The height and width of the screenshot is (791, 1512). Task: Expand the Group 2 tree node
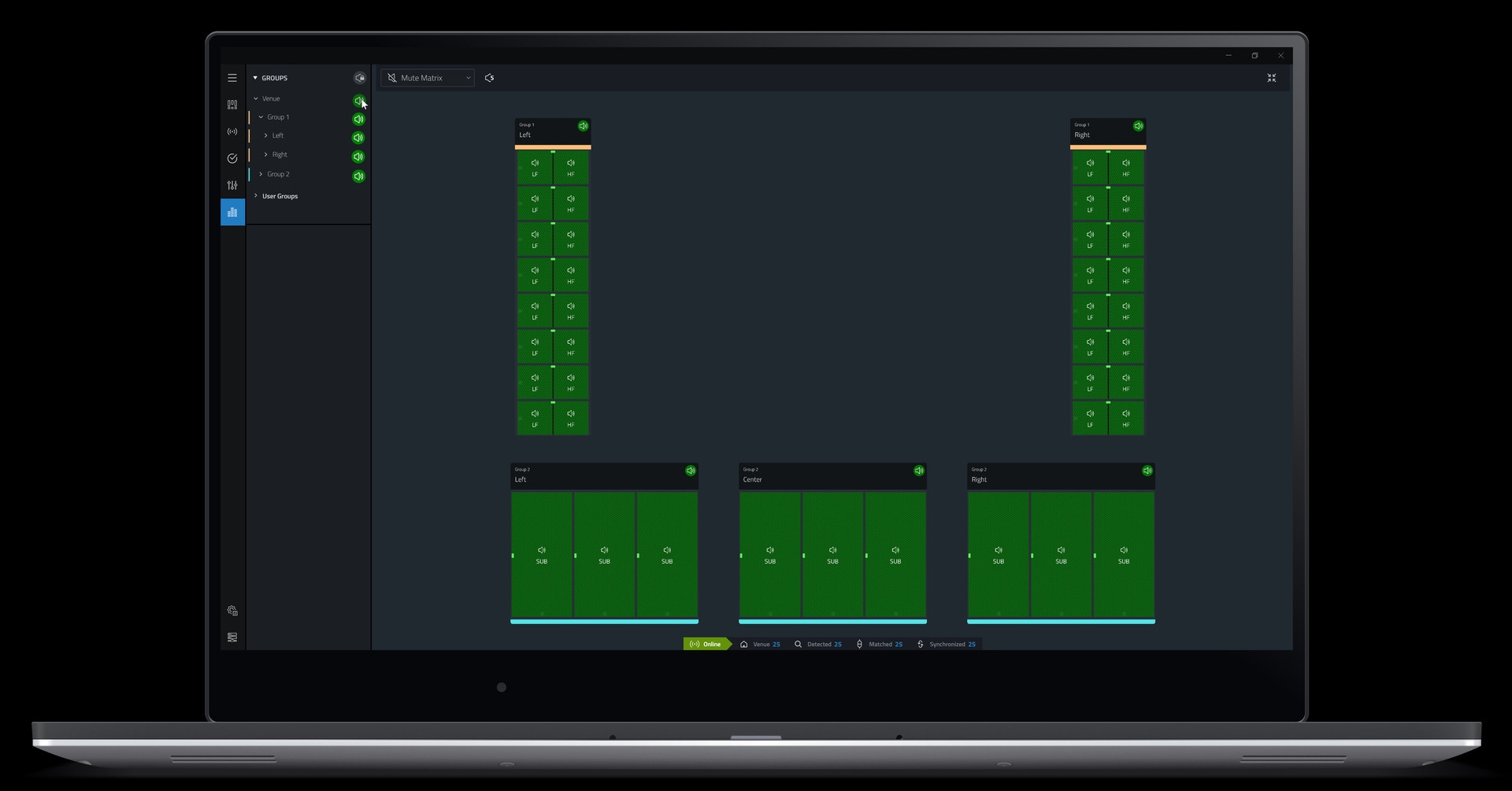[261, 174]
